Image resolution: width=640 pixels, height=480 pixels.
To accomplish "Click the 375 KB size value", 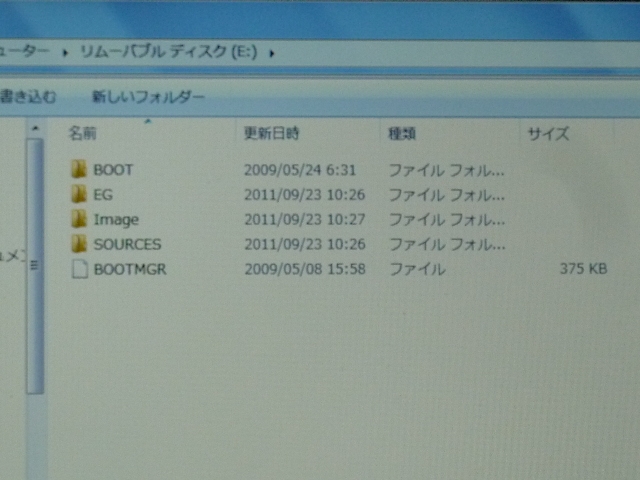I will 583,269.
